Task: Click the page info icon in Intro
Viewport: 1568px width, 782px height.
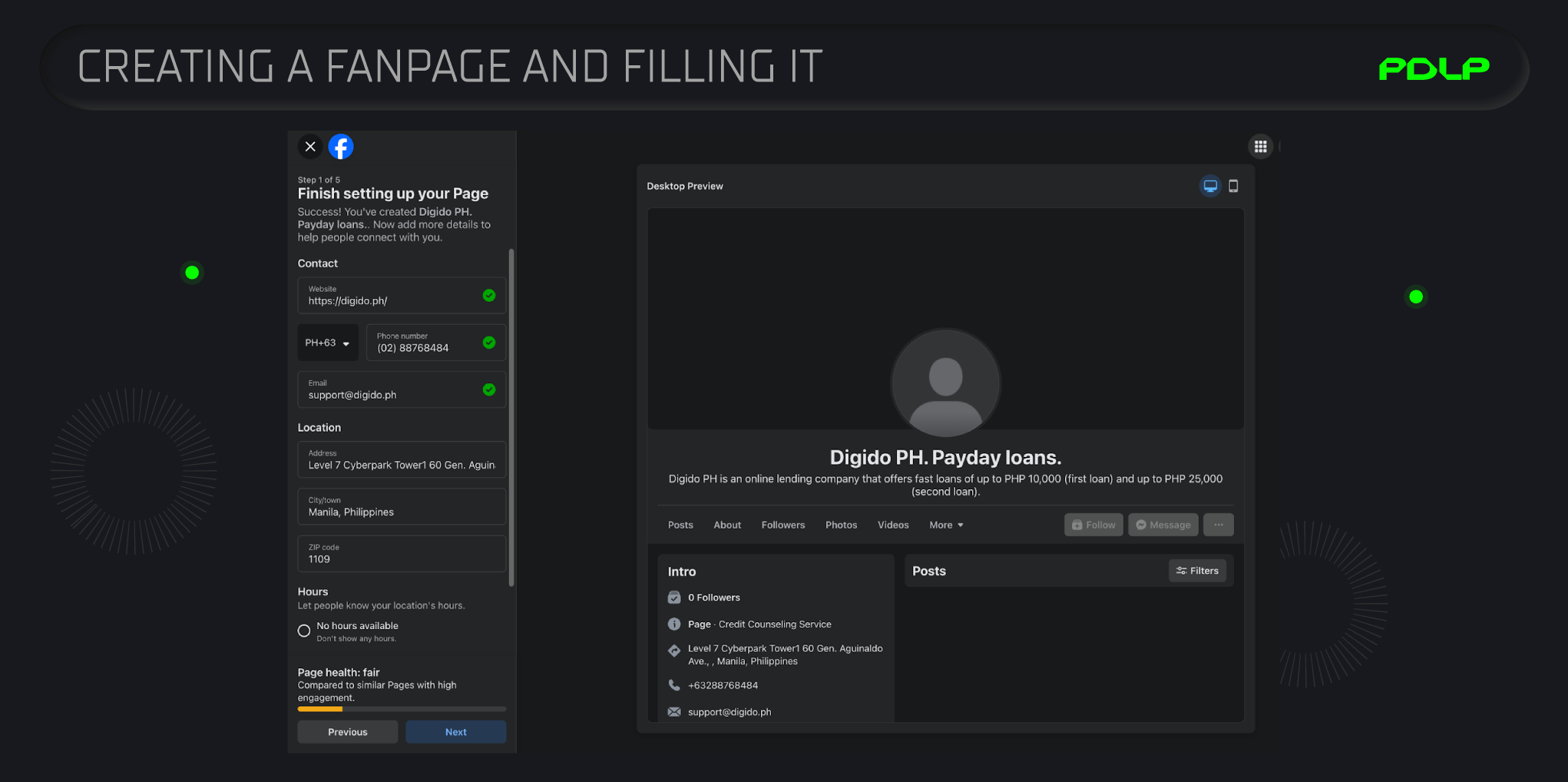Action: [674, 625]
